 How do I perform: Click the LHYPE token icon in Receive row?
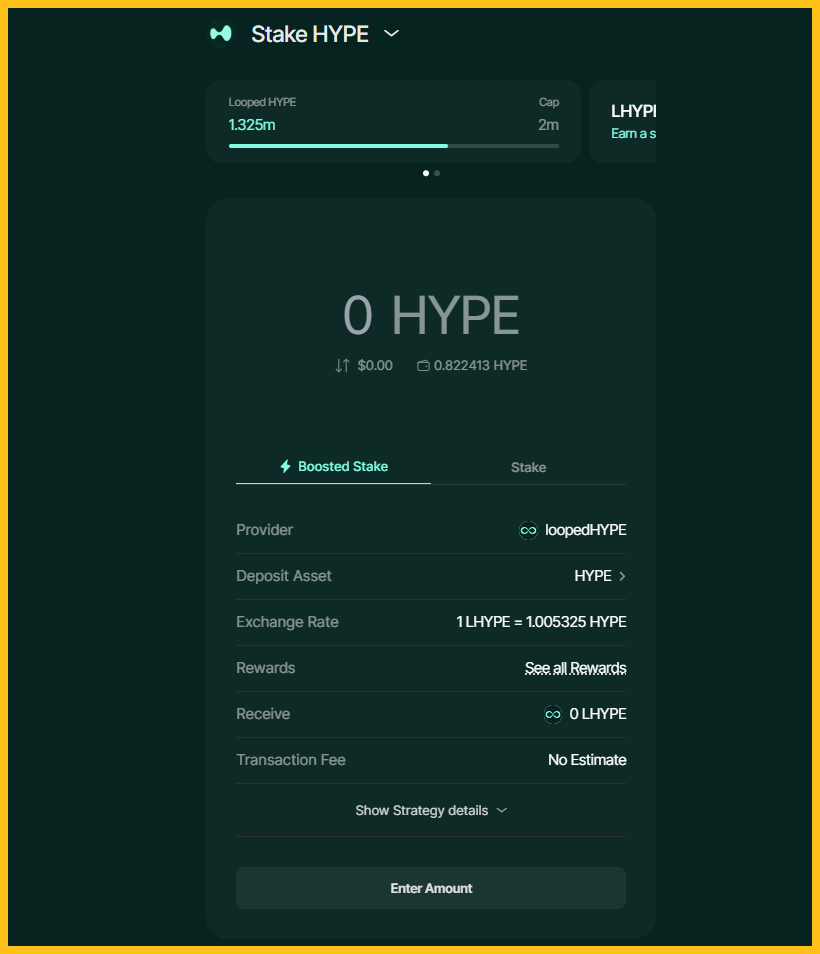(x=553, y=714)
